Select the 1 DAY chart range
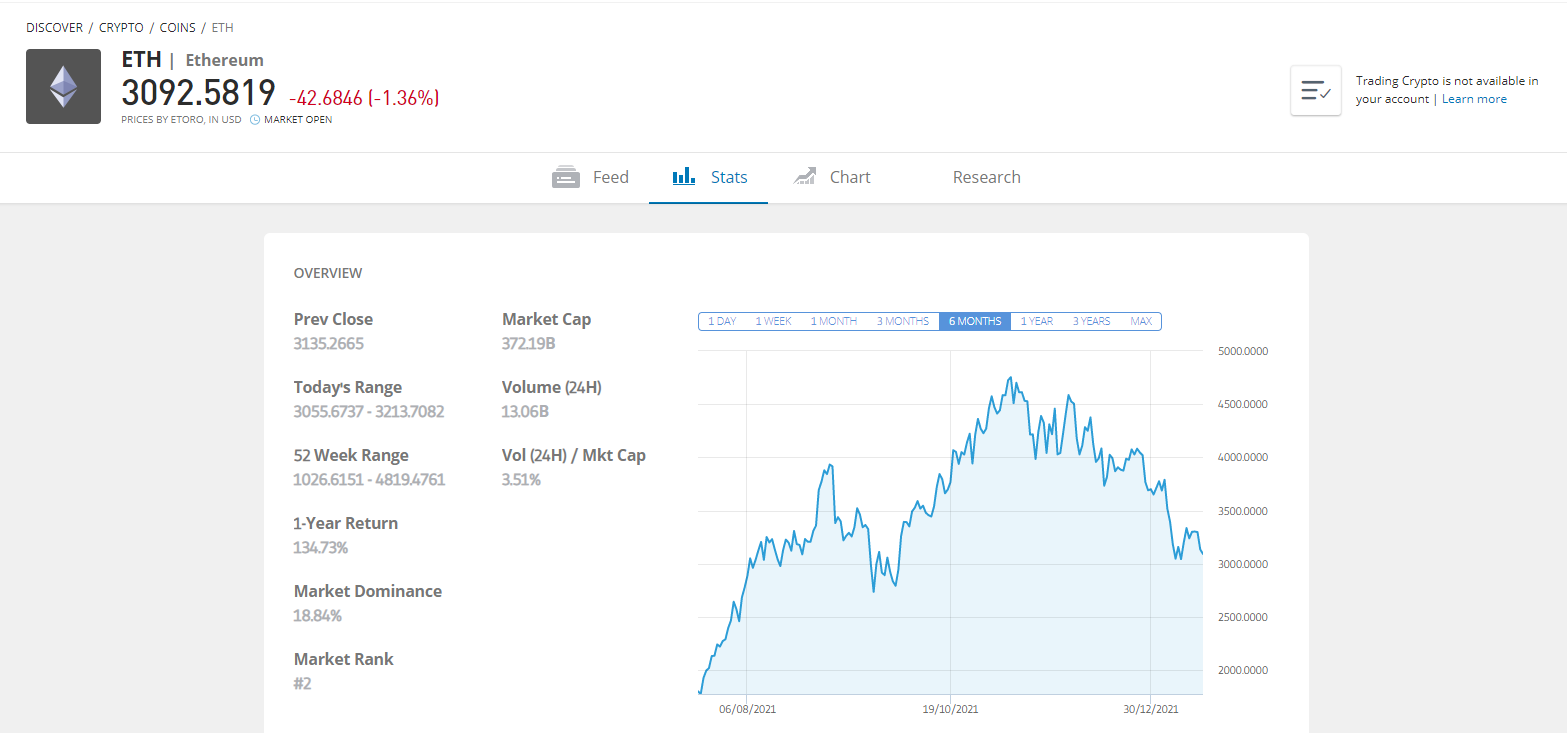The height and width of the screenshot is (733, 1567). (x=722, y=321)
